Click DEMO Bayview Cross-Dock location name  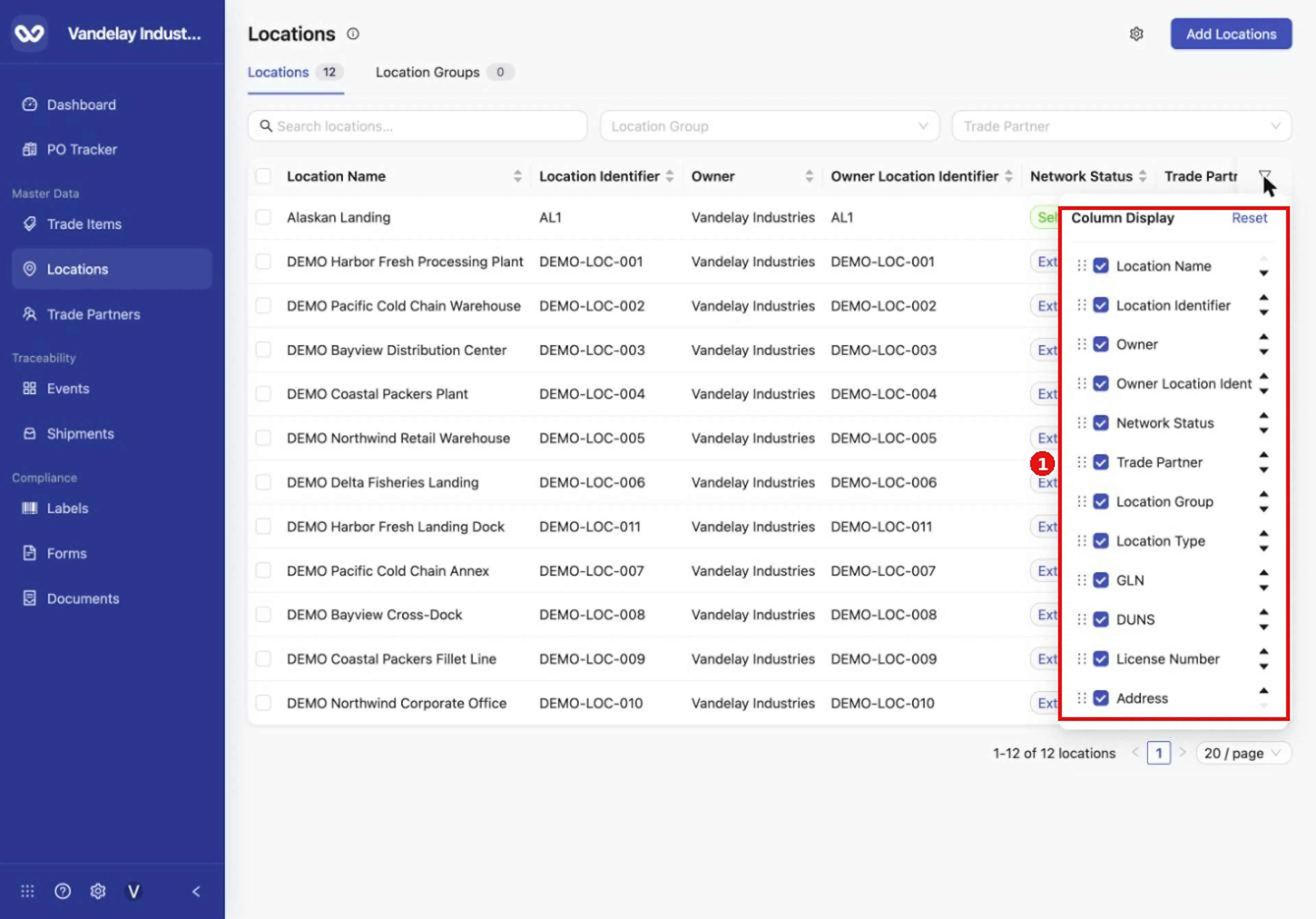(x=374, y=615)
